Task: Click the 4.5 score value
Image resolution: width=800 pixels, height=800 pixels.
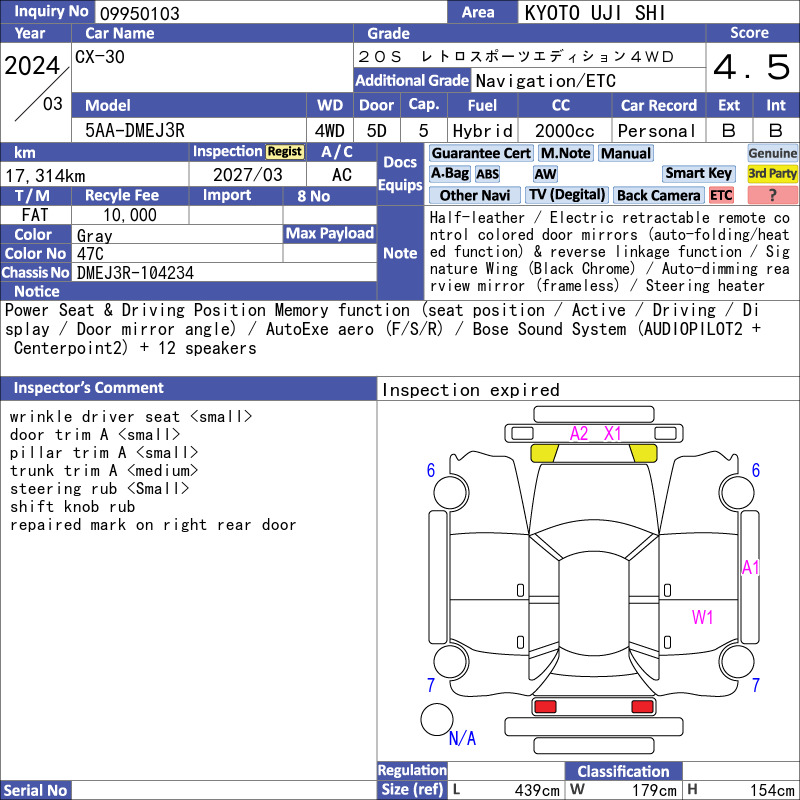Action: 752,67
